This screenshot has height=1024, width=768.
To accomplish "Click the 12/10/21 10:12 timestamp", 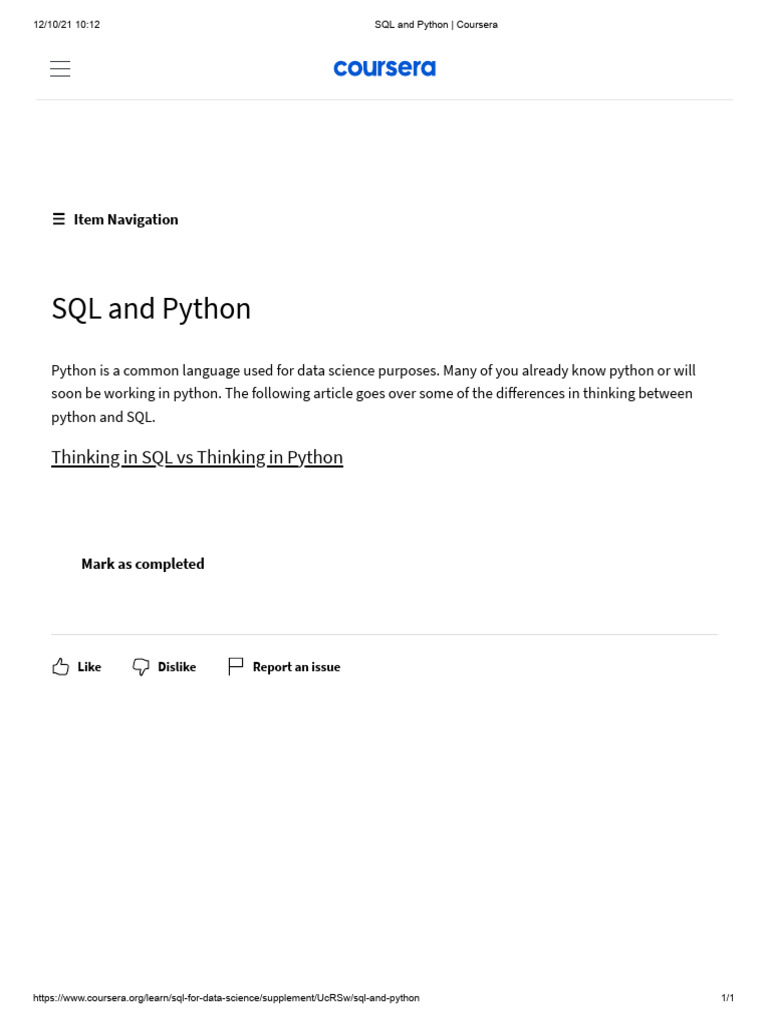I will pos(66,25).
